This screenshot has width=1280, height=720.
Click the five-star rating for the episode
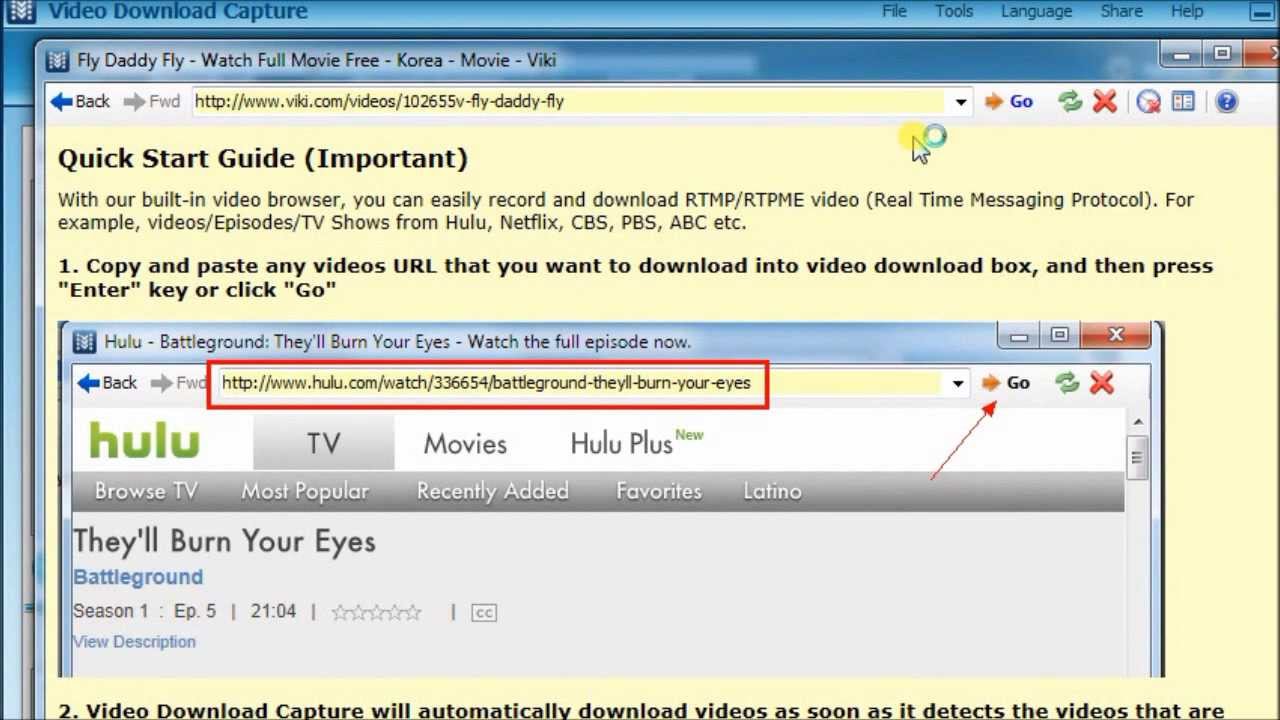pyautogui.click(x=376, y=612)
